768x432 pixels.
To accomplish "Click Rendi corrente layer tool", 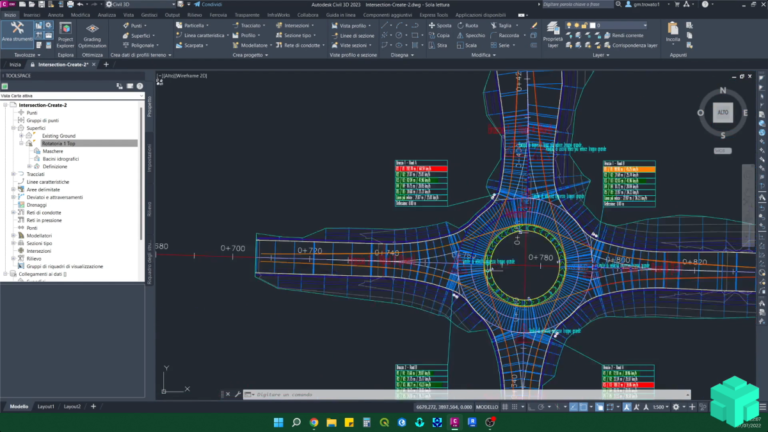I will coord(624,35).
